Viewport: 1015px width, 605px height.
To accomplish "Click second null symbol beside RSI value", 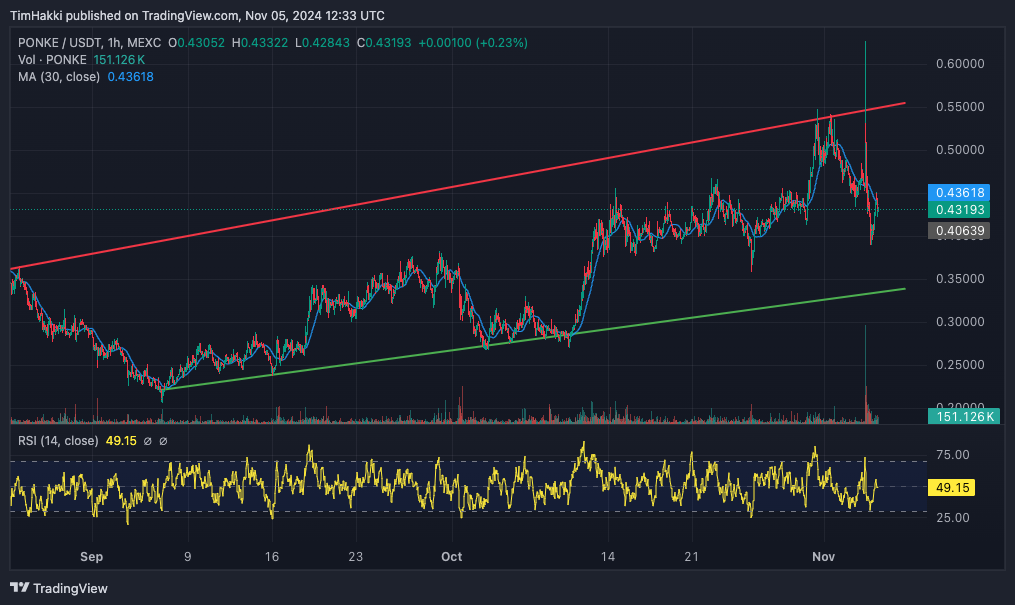I will click(163, 441).
